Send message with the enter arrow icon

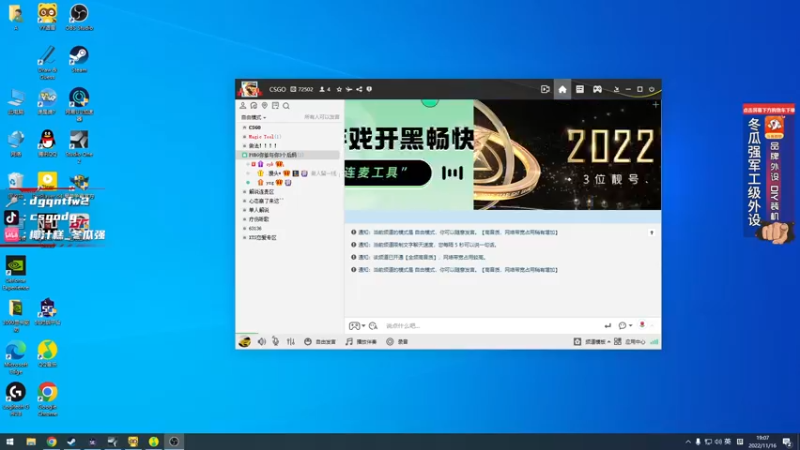(x=607, y=326)
